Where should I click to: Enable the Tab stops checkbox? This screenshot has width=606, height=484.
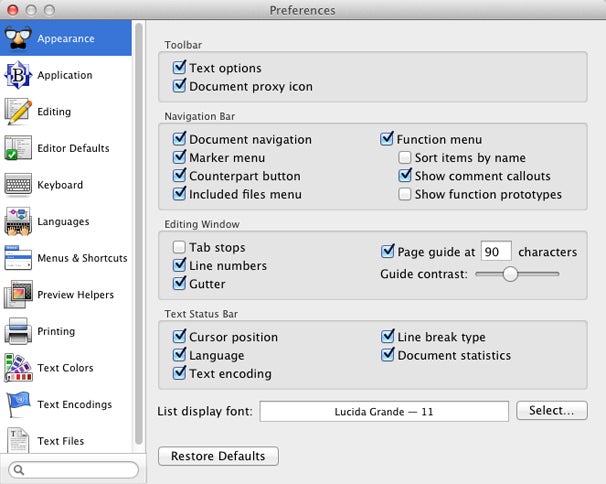click(x=179, y=247)
